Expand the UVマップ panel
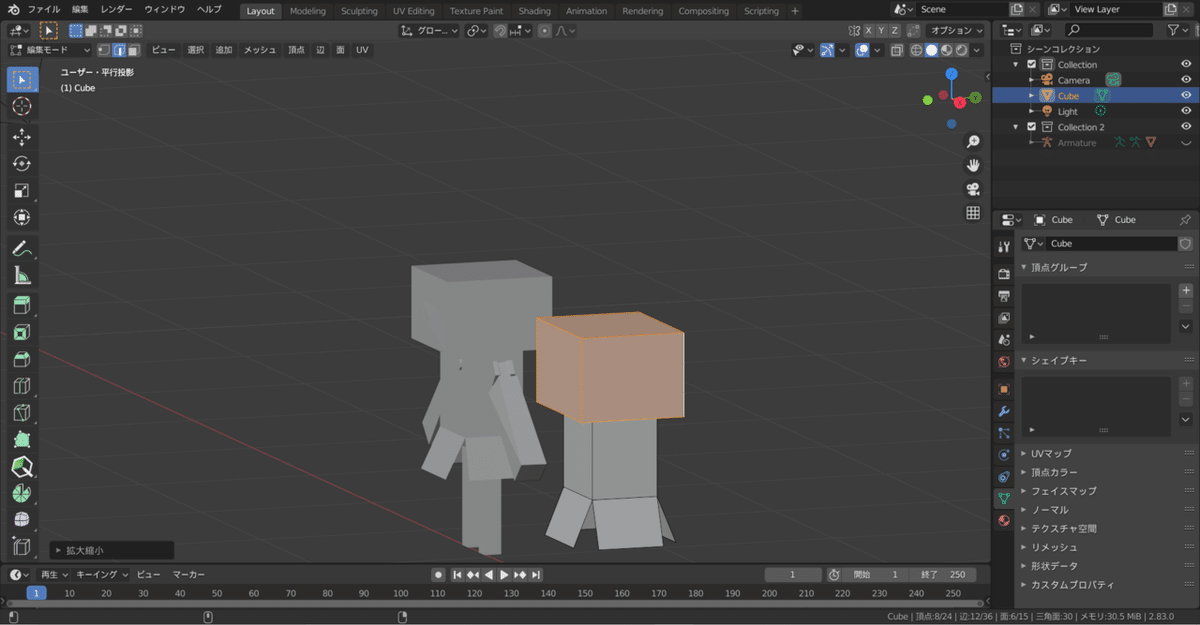This screenshot has width=1200, height=625. tap(1024, 453)
